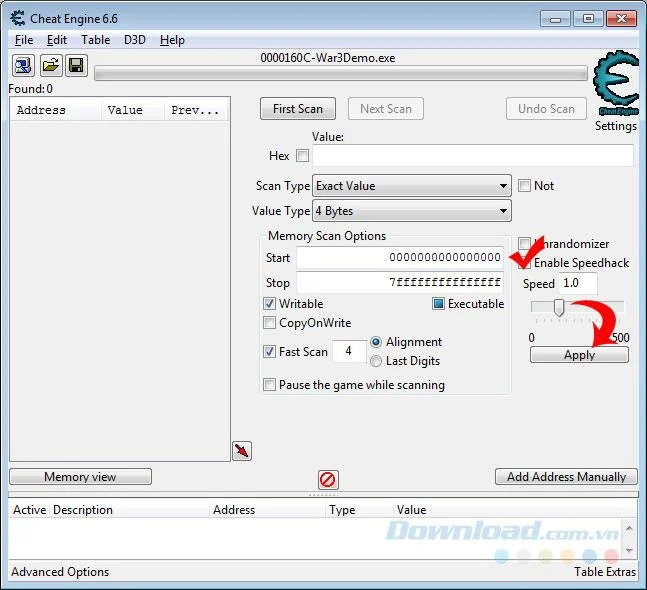This screenshot has width=647, height=590.
Task: Click the scan Value input field
Action: tap(473, 156)
